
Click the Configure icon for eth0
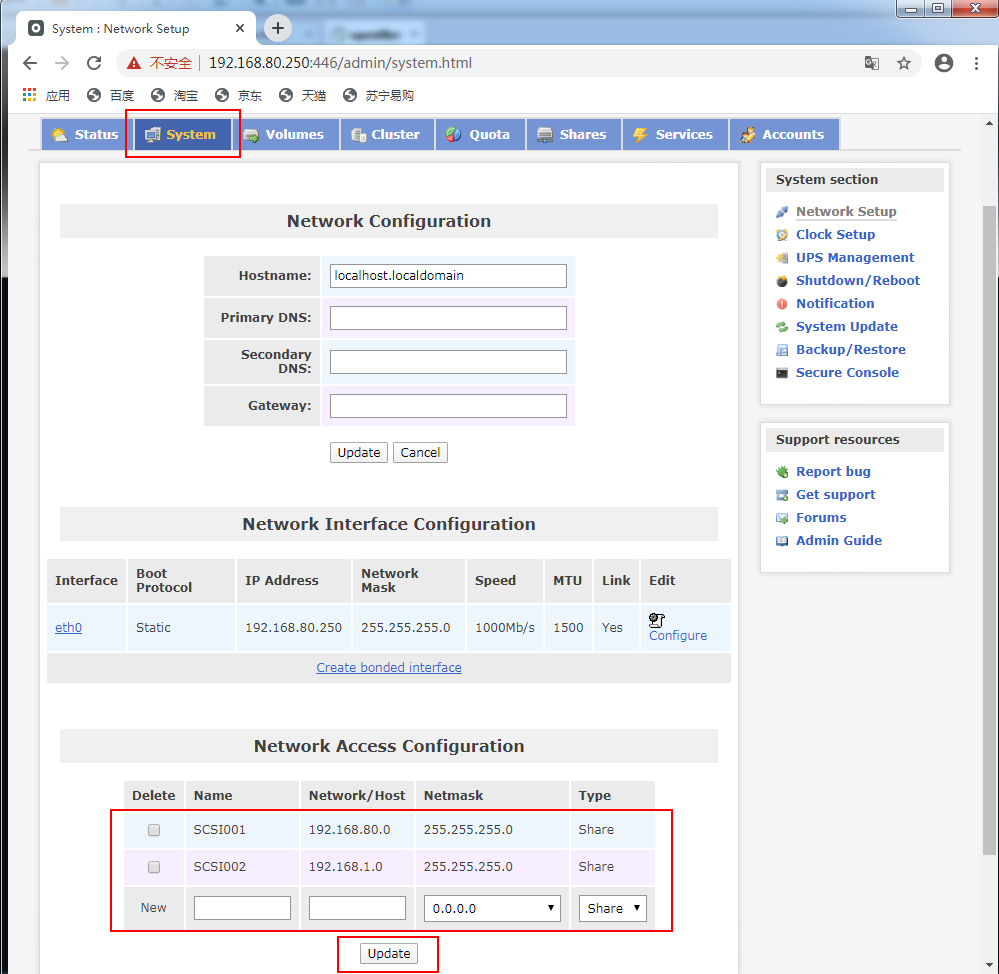click(657, 620)
